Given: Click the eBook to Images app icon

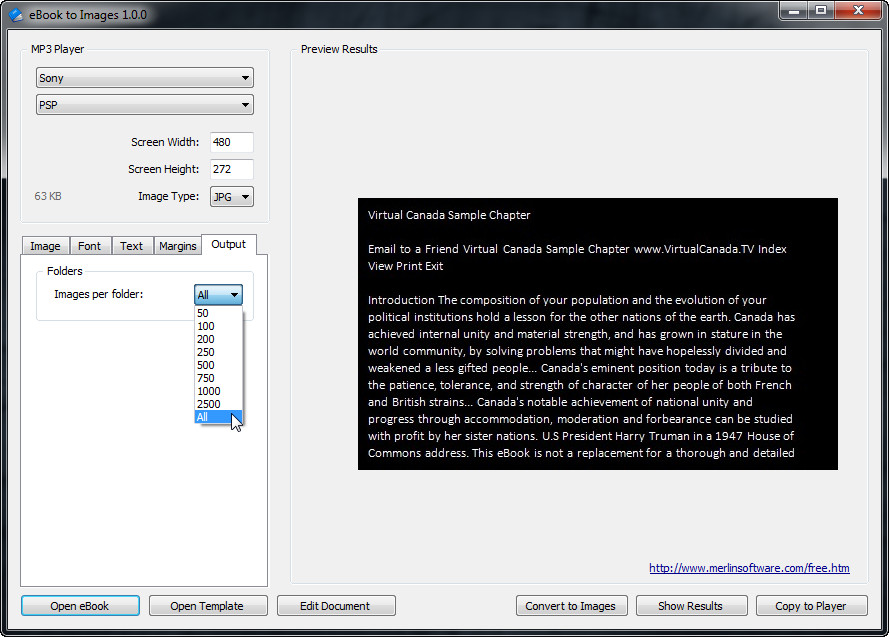Looking at the screenshot, I should pyautogui.click(x=16, y=14).
